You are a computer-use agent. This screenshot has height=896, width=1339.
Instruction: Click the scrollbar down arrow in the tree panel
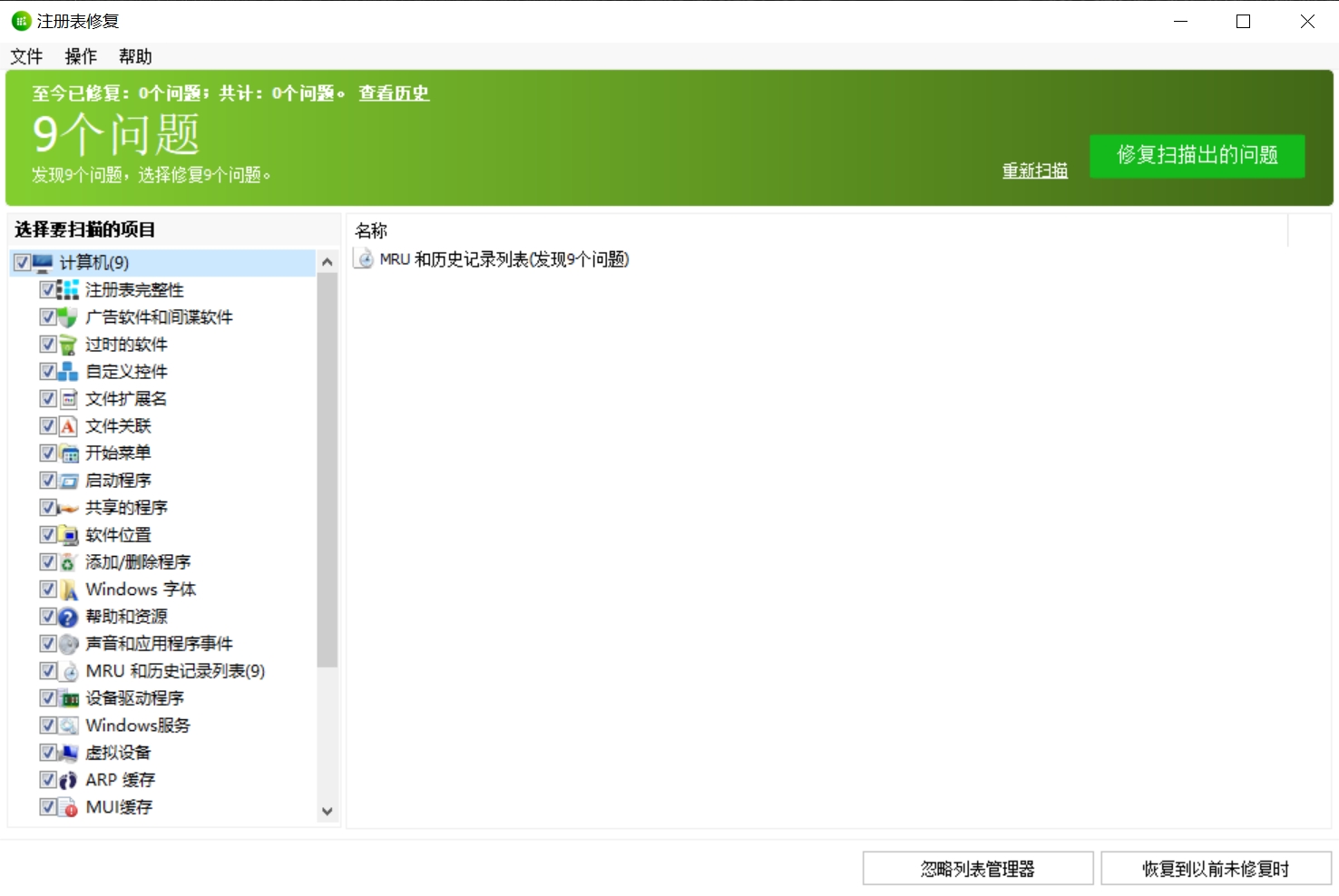tap(327, 811)
